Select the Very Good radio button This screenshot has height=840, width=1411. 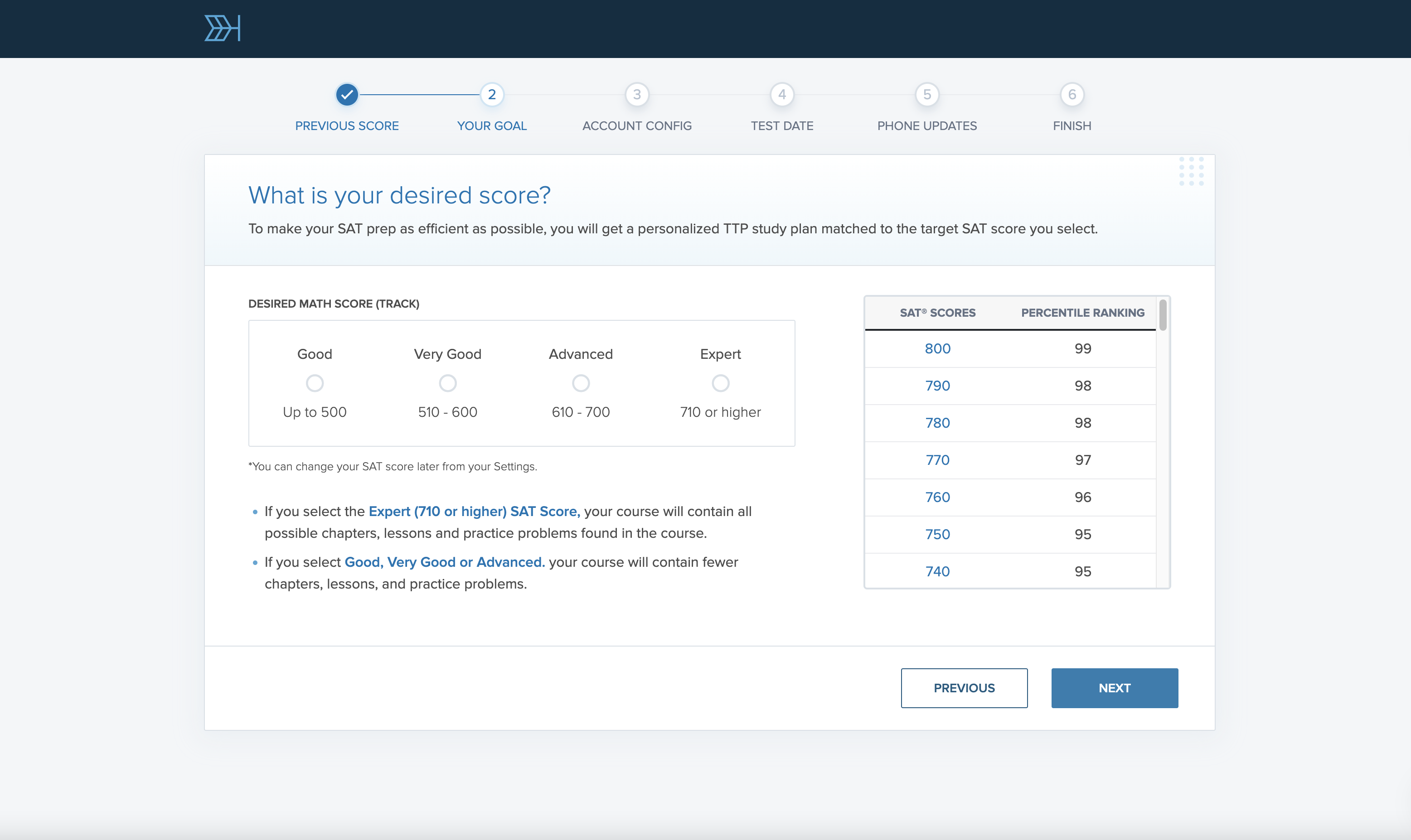click(447, 383)
